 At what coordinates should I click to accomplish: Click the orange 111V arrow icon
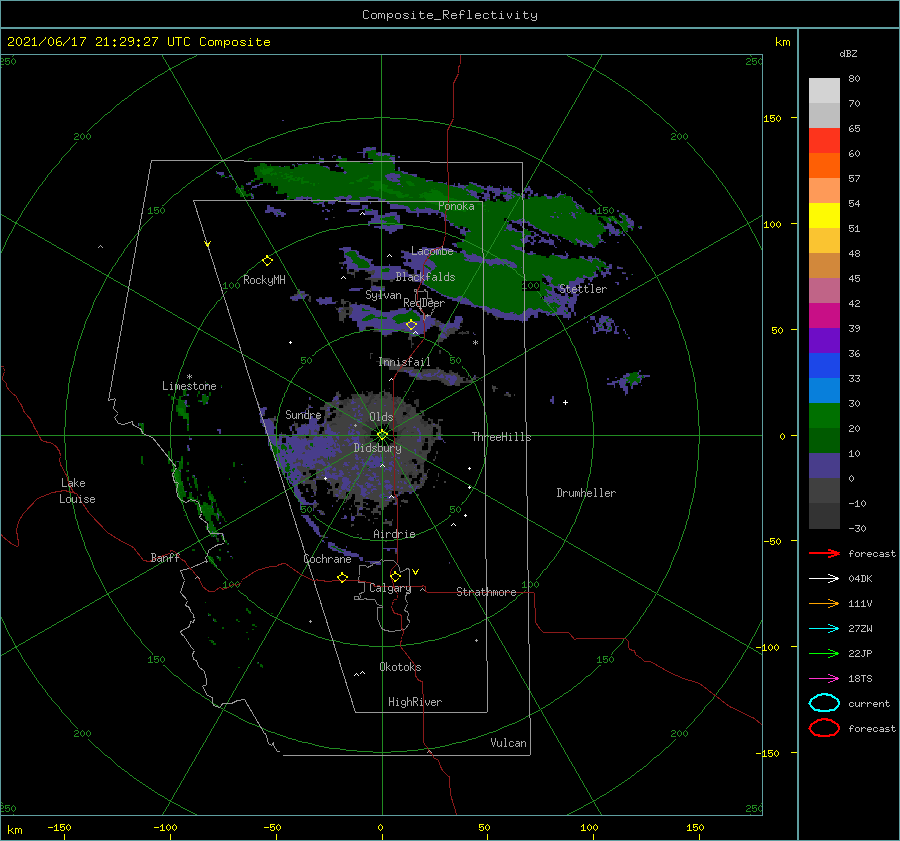(824, 603)
